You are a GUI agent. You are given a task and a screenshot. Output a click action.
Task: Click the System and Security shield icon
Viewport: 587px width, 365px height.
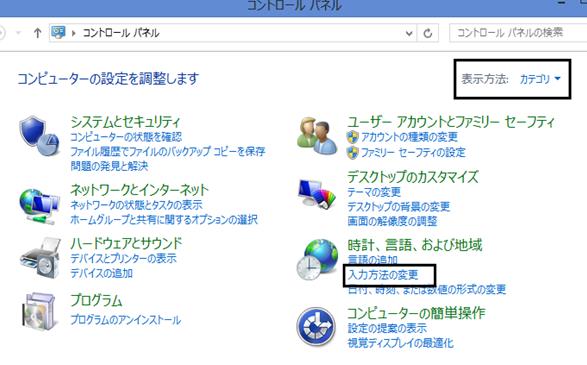[x=39, y=136]
